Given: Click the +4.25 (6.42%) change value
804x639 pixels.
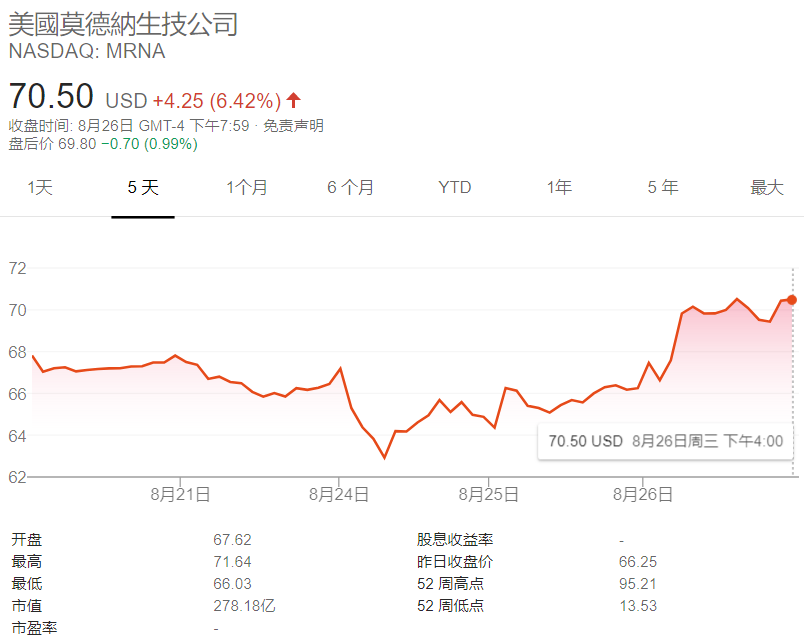Looking at the screenshot, I should [x=217, y=101].
